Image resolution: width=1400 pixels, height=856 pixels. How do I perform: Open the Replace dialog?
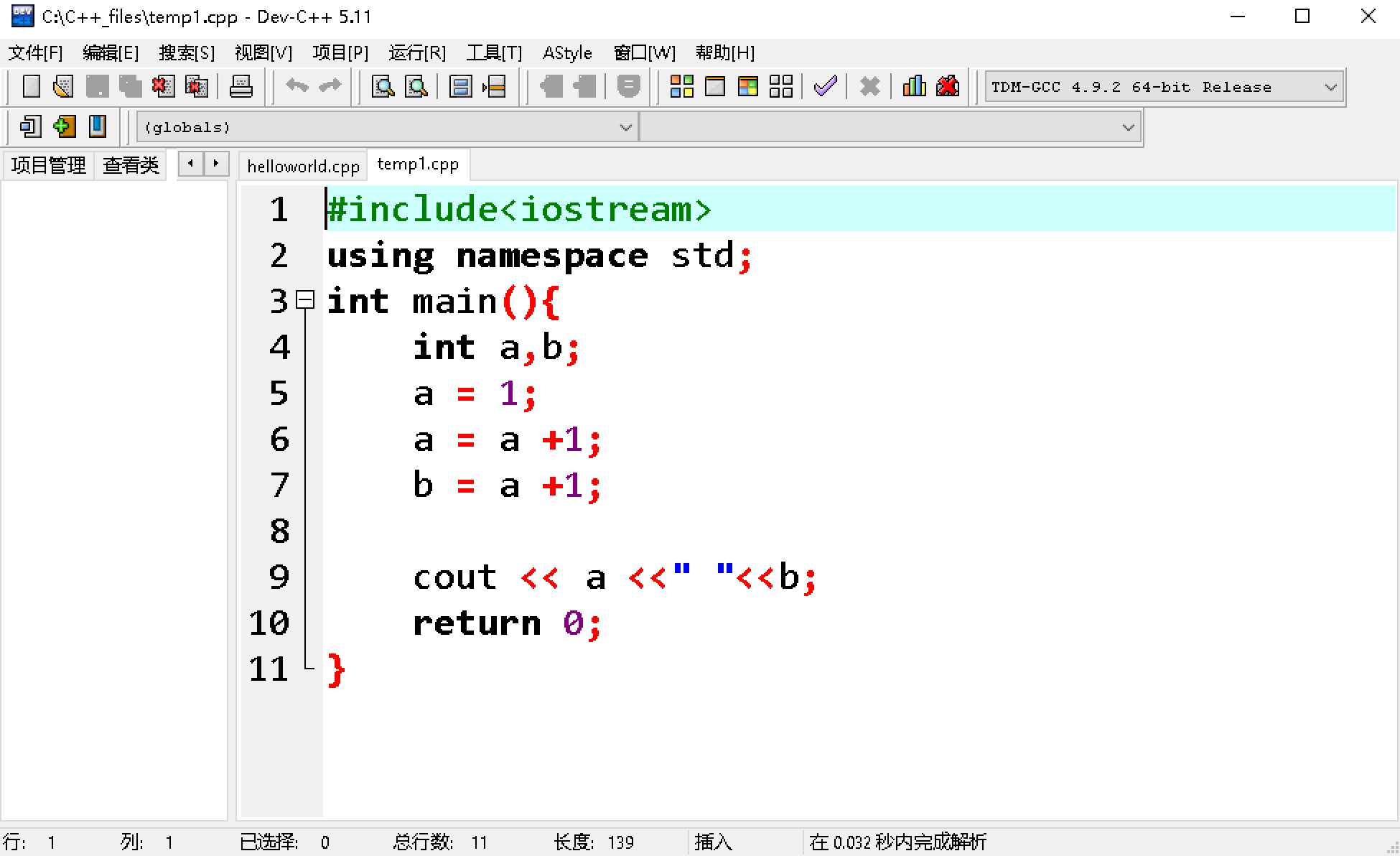416,86
